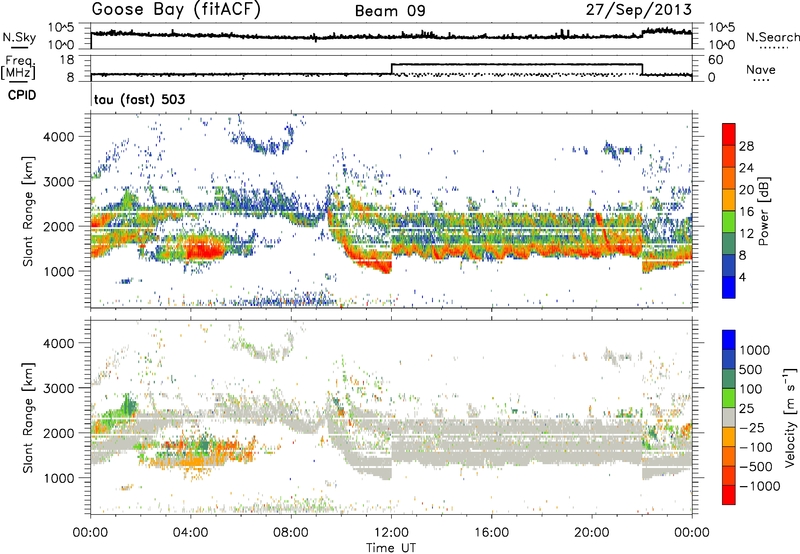Click the date '27/Sep/2013'

coord(639,10)
